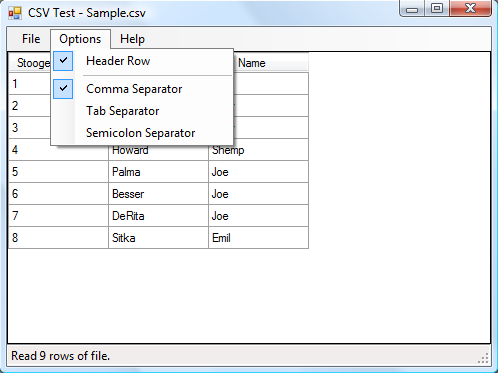Click the CSV Test application icon
Viewport: 498px width, 373px height.
(x=15, y=13)
